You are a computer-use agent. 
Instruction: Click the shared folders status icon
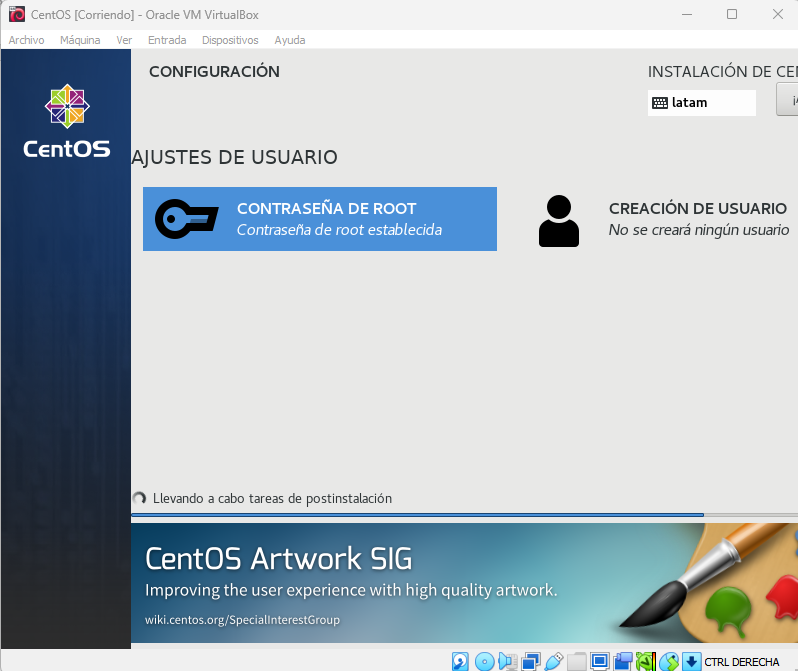(577, 662)
